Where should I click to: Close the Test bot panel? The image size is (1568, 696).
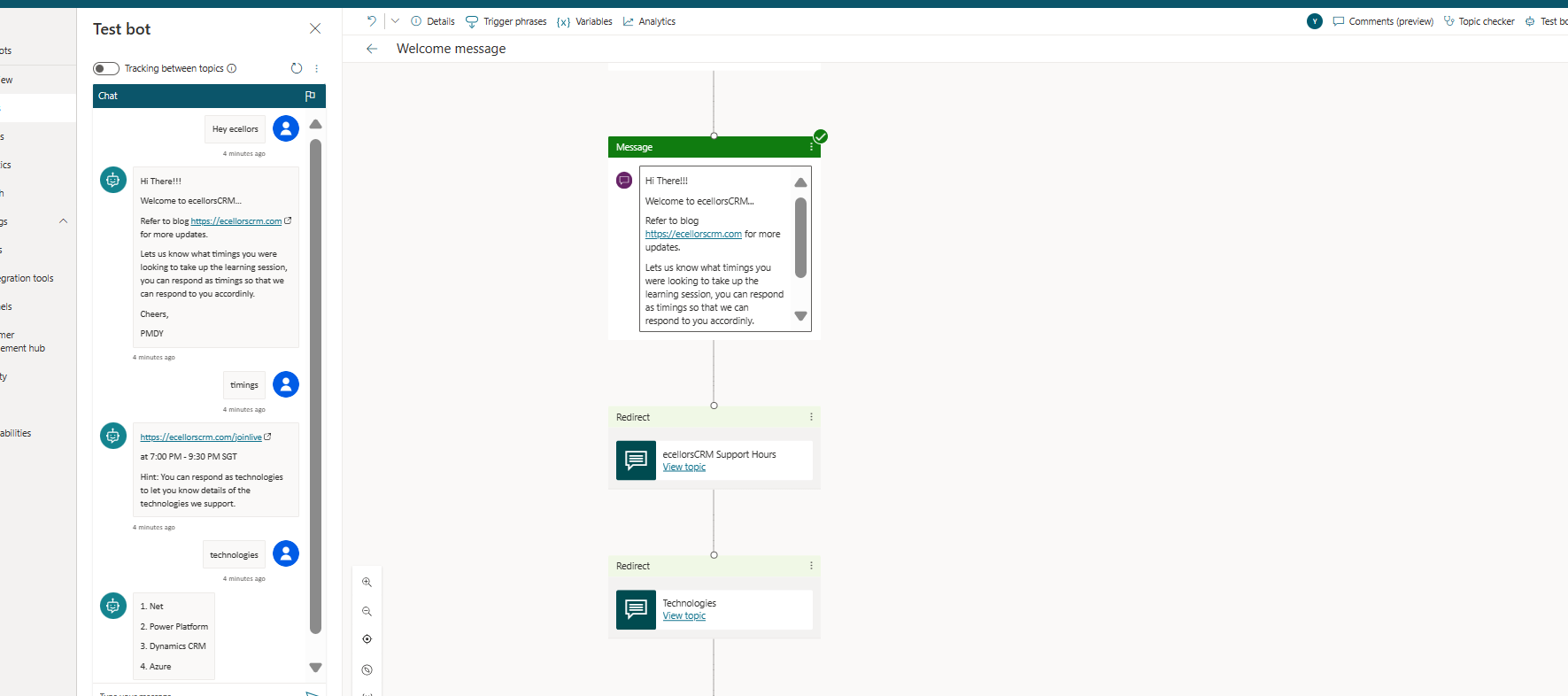point(315,28)
